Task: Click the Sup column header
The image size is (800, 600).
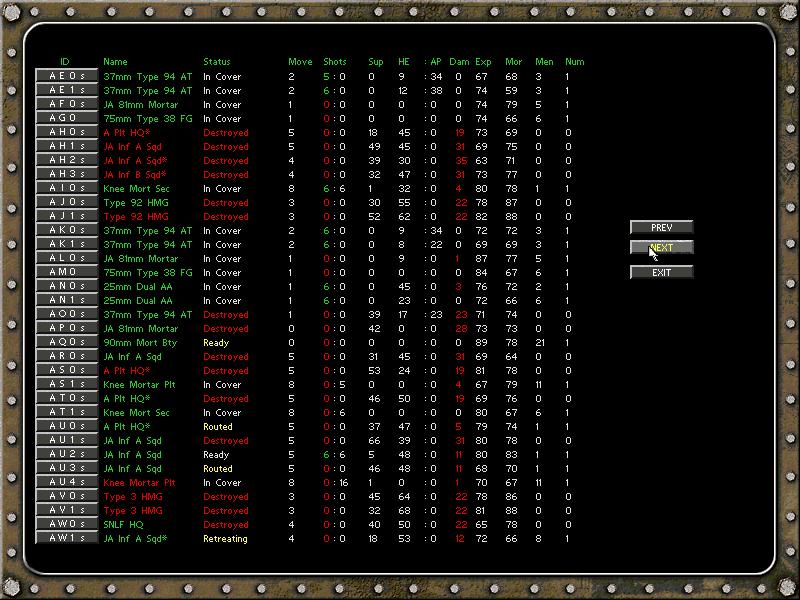Action: 376,62
